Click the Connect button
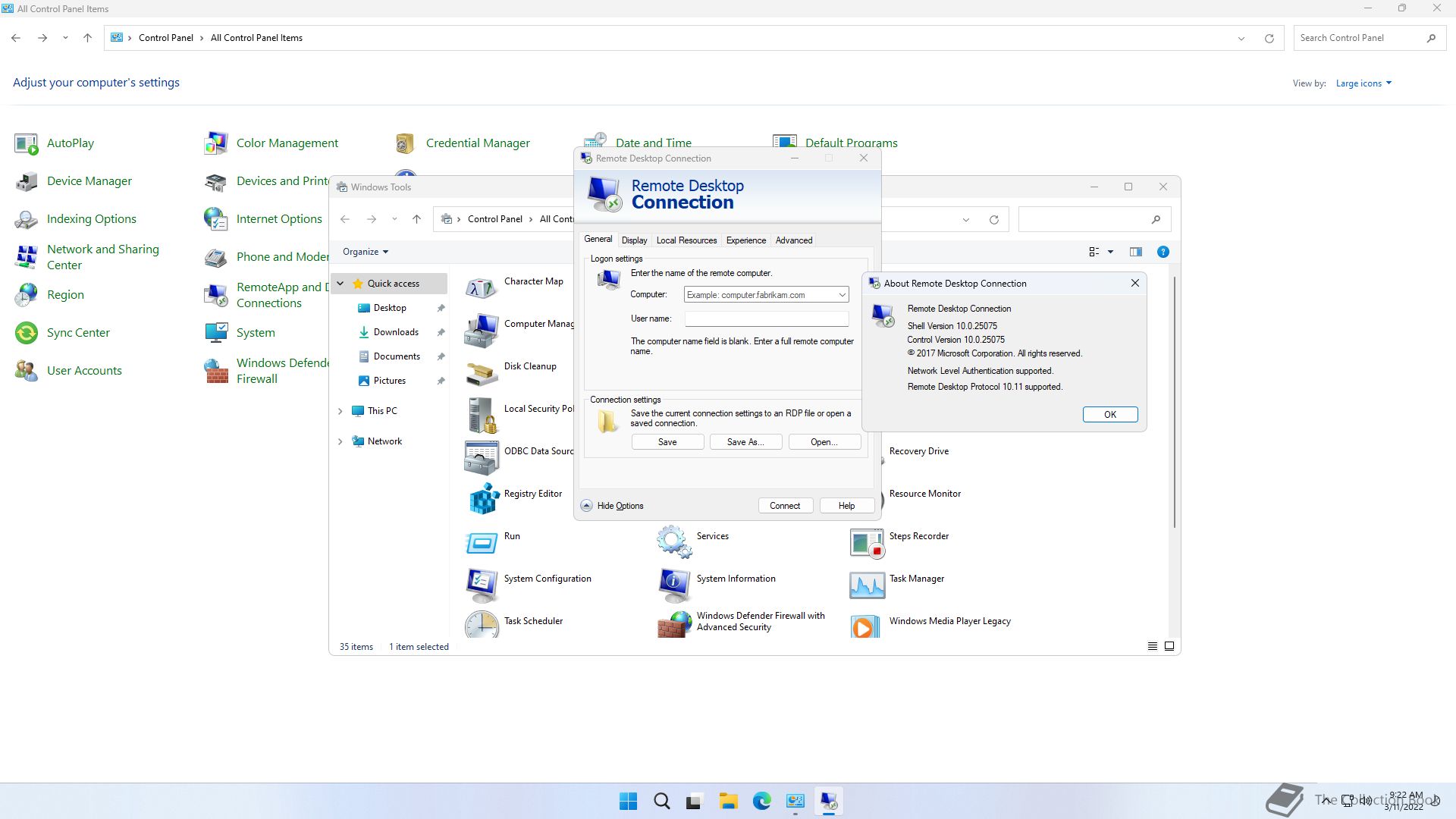Screen dimensions: 1456x819 (x=785, y=506)
